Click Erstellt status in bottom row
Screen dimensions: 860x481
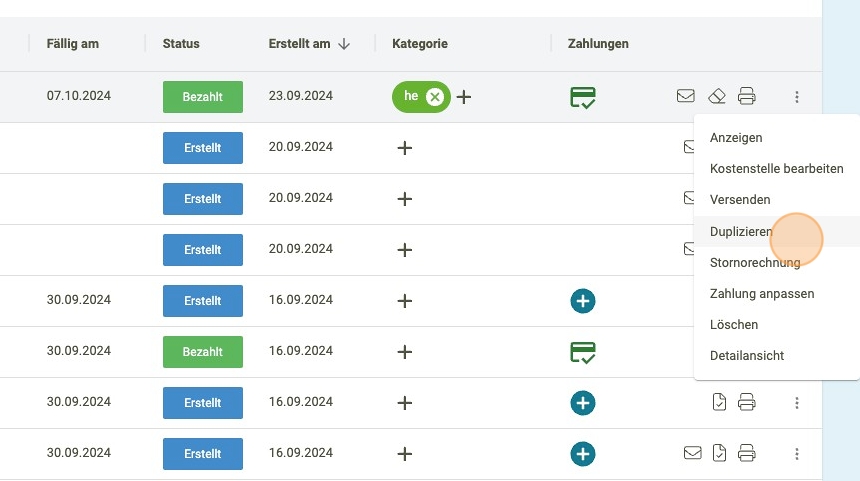203,454
